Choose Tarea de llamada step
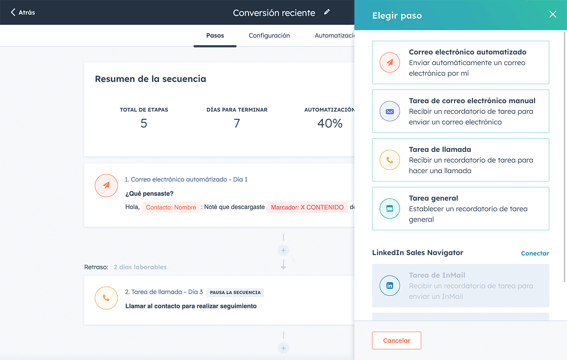Viewport: 567px width, 360px height. (460, 160)
